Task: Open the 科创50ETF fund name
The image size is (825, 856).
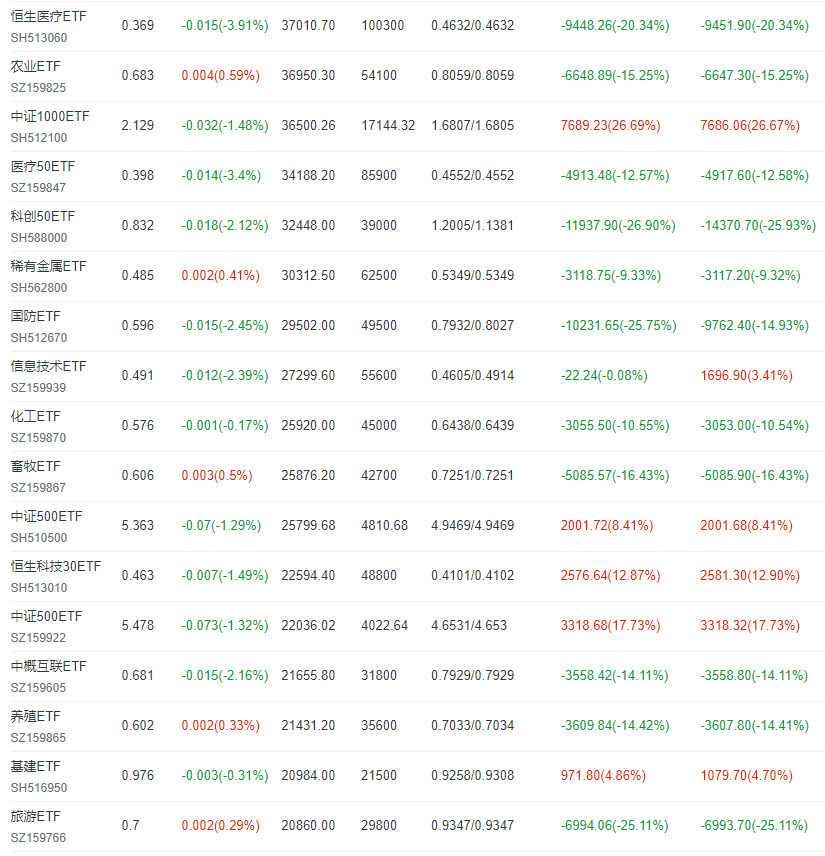Action: [43, 216]
